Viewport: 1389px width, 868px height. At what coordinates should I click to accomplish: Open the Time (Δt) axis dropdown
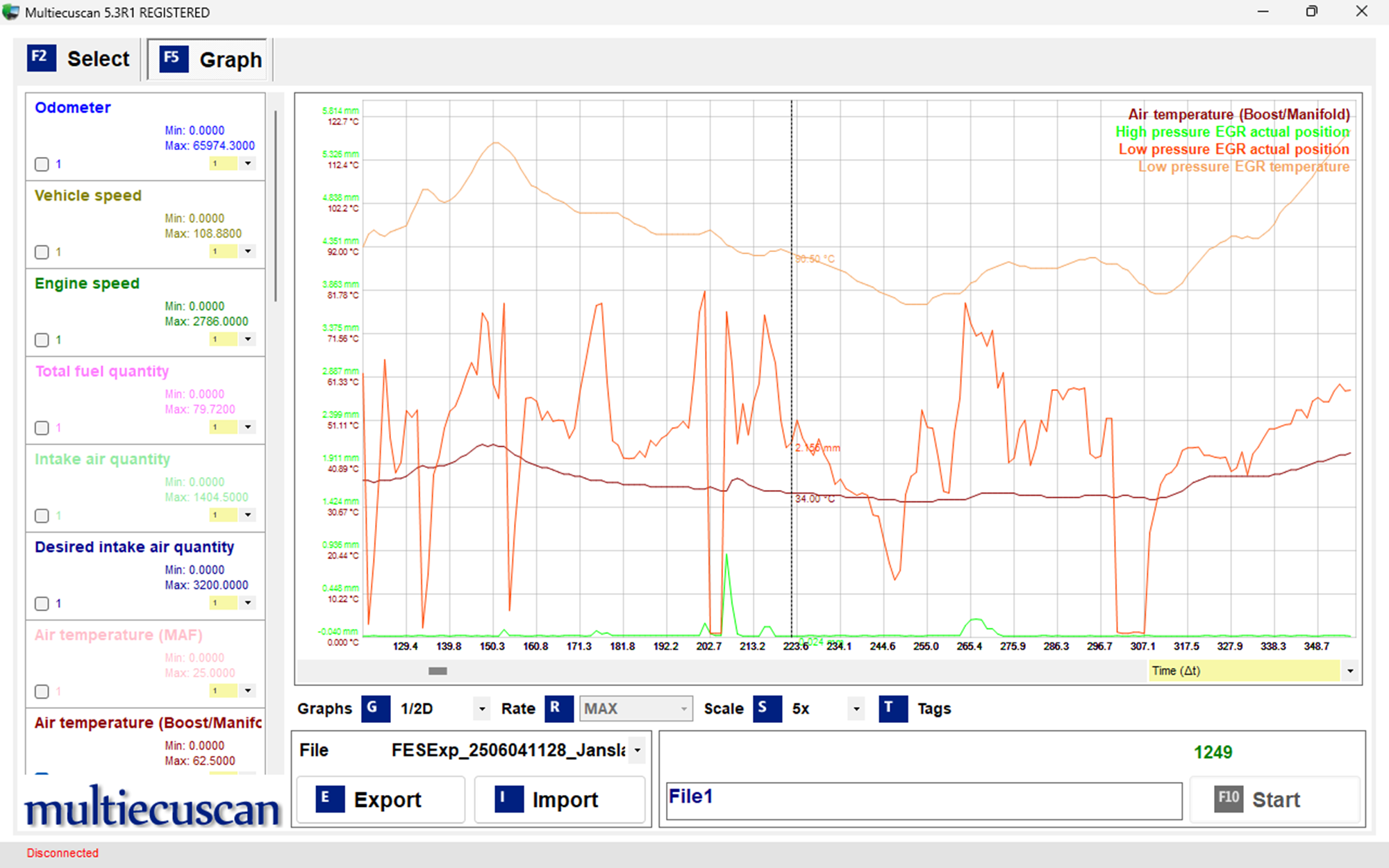(1350, 671)
